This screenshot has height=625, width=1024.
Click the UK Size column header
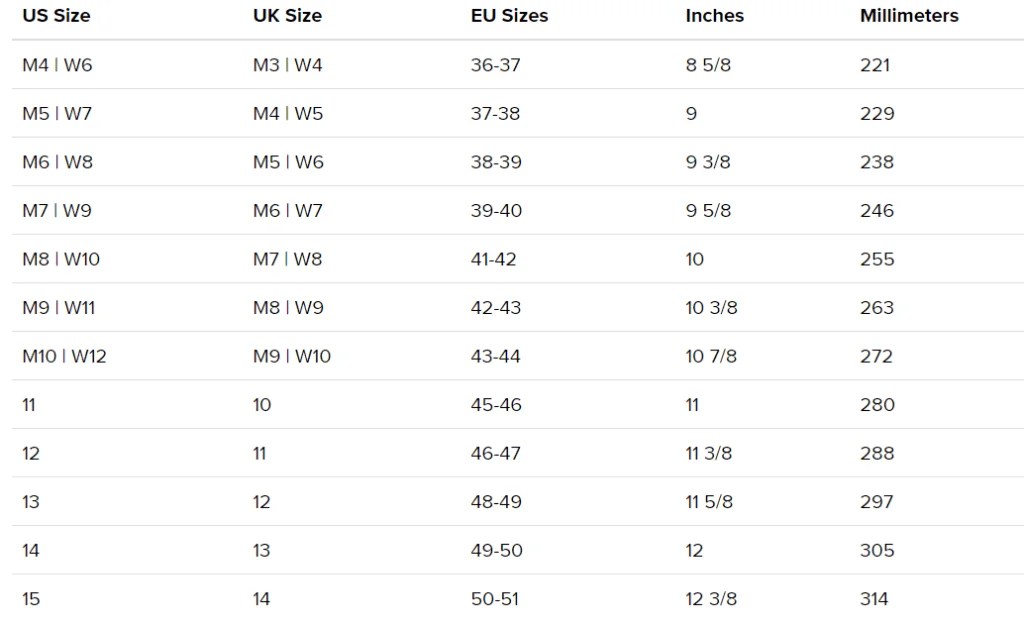(x=288, y=16)
